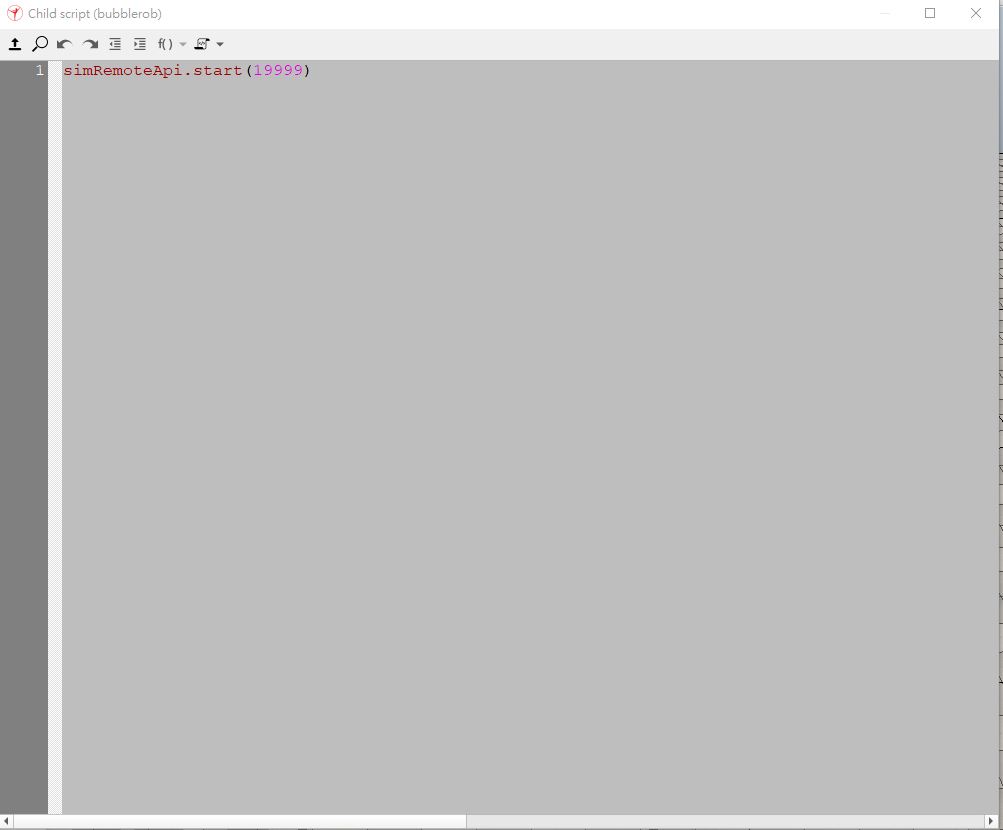Open the find magnifier tool

(40, 44)
